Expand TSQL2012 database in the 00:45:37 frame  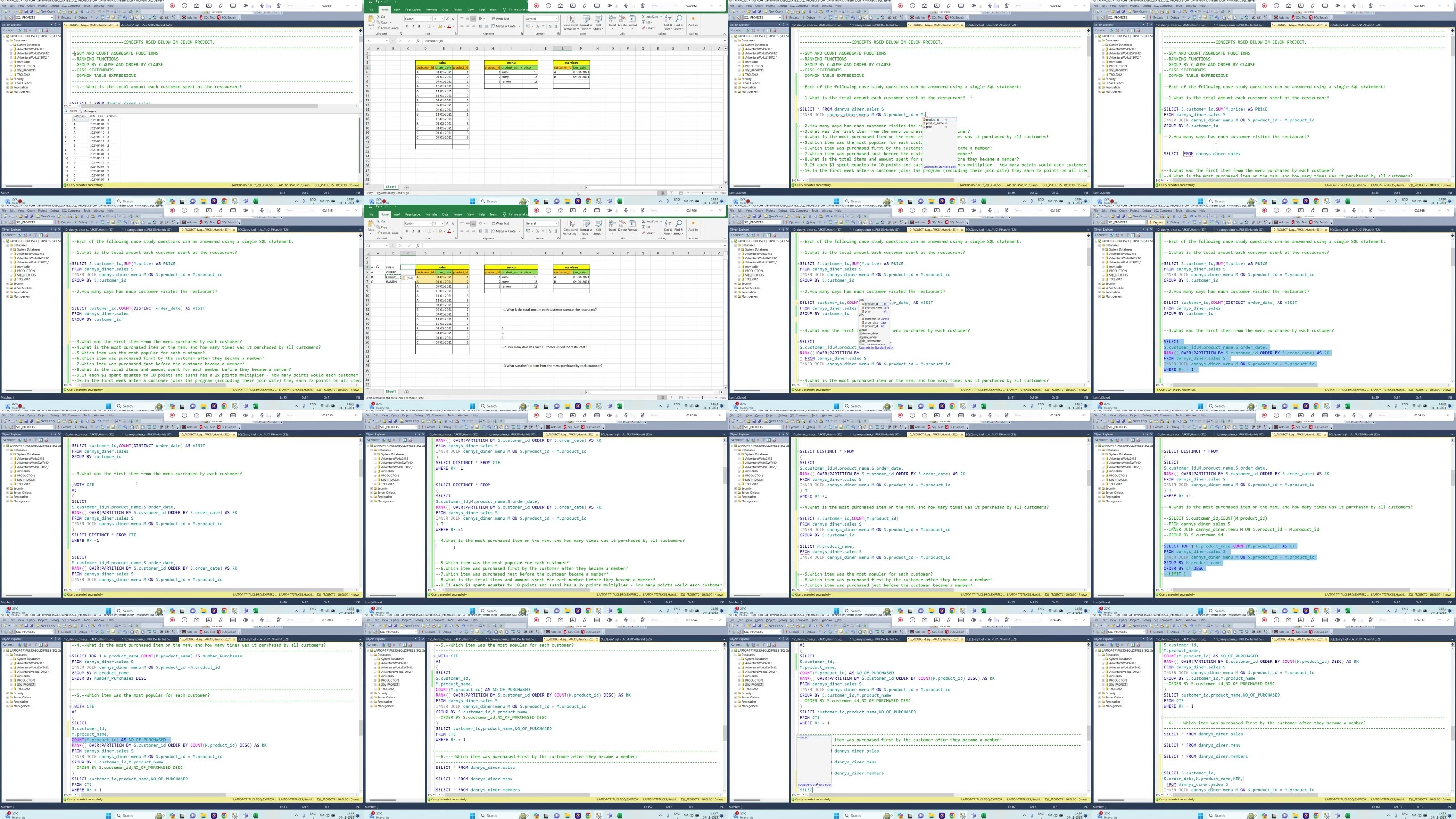[x=1104, y=688]
